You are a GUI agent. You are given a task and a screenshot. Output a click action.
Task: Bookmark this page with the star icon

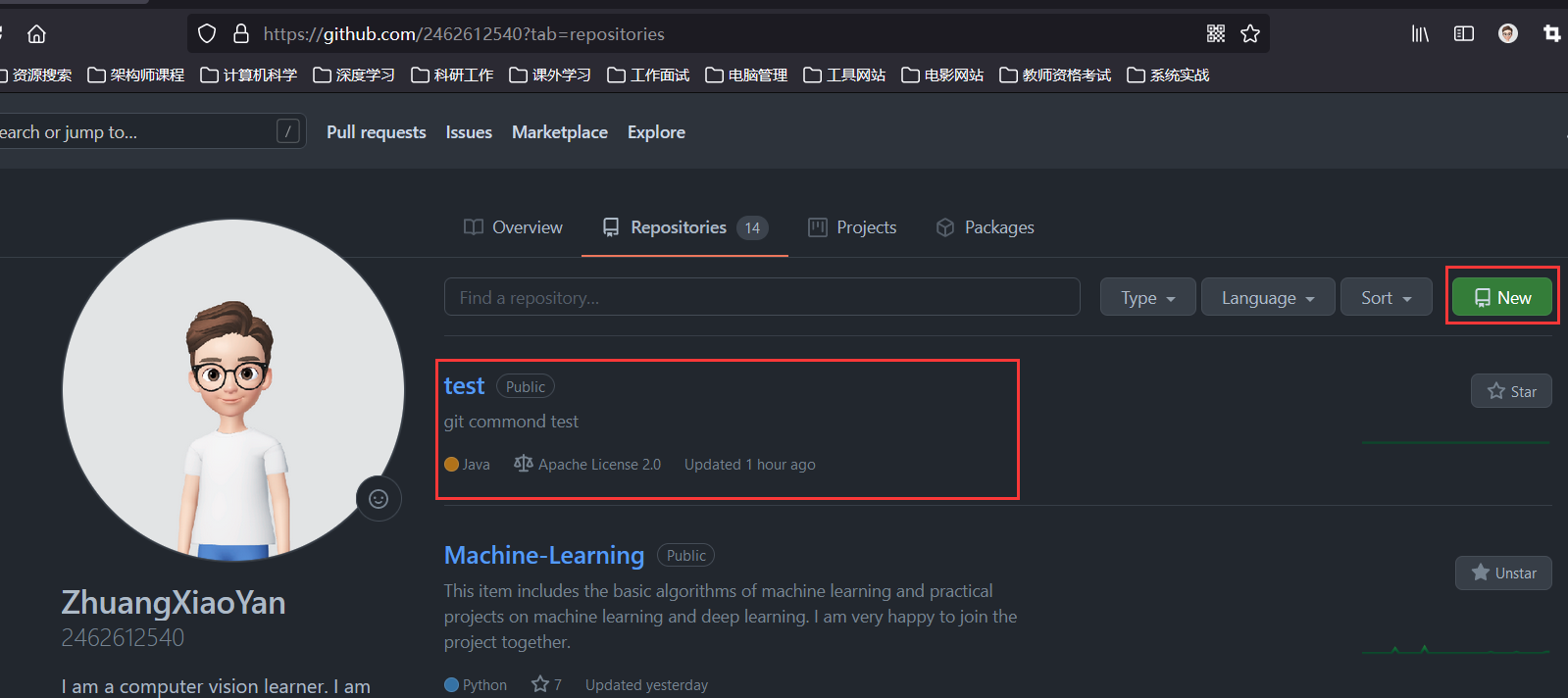coord(1250,34)
